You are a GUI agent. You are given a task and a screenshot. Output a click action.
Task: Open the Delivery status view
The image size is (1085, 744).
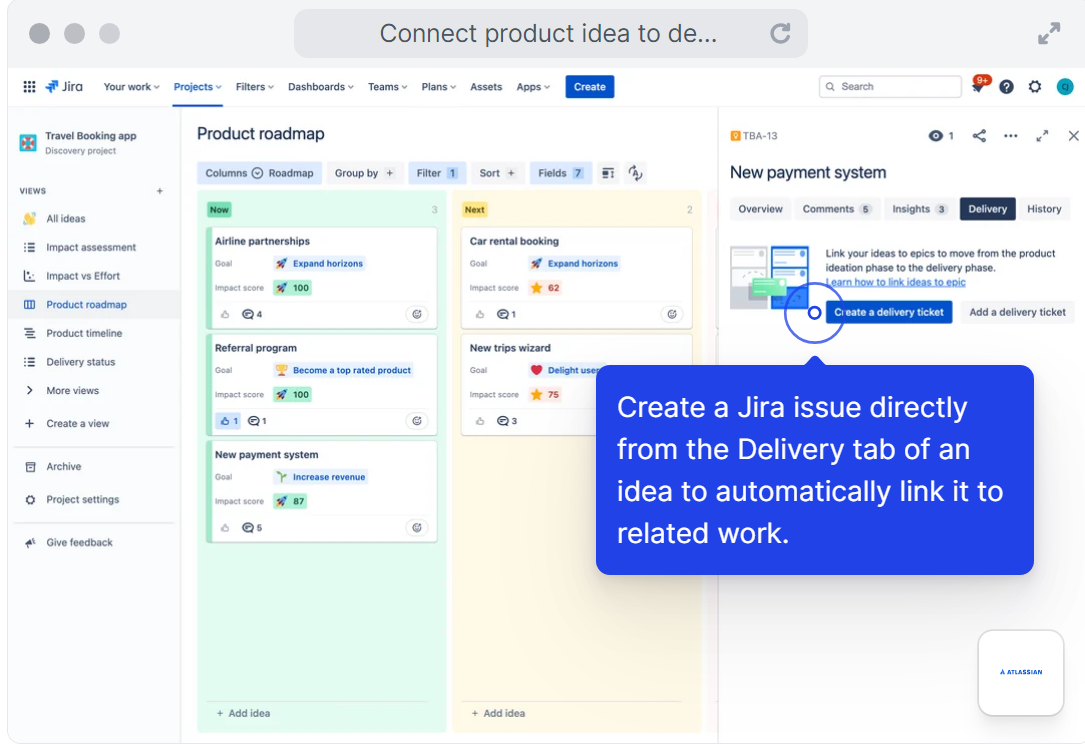coord(80,362)
